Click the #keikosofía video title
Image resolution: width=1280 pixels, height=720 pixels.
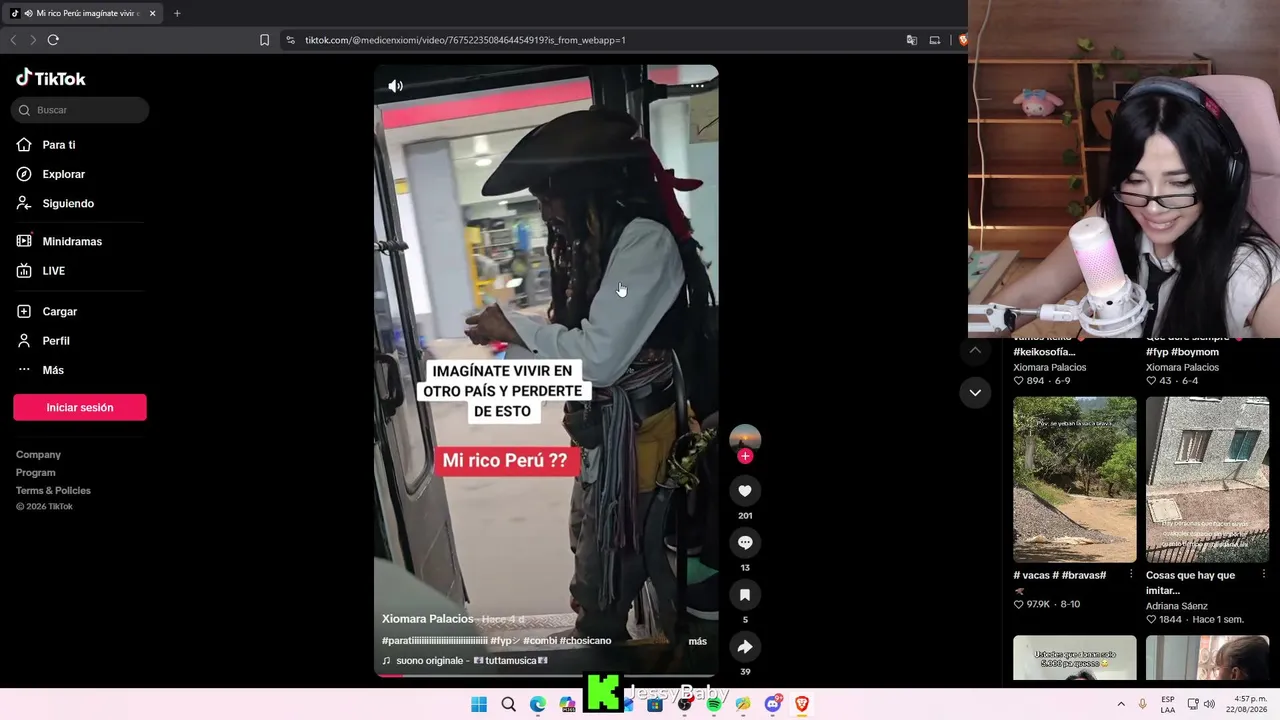1044,352
